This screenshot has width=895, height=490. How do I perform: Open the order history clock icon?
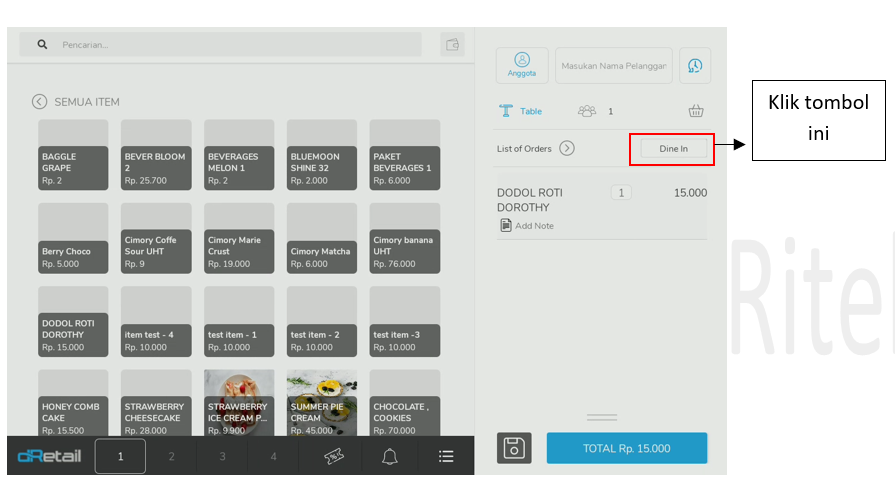point(695,66)
